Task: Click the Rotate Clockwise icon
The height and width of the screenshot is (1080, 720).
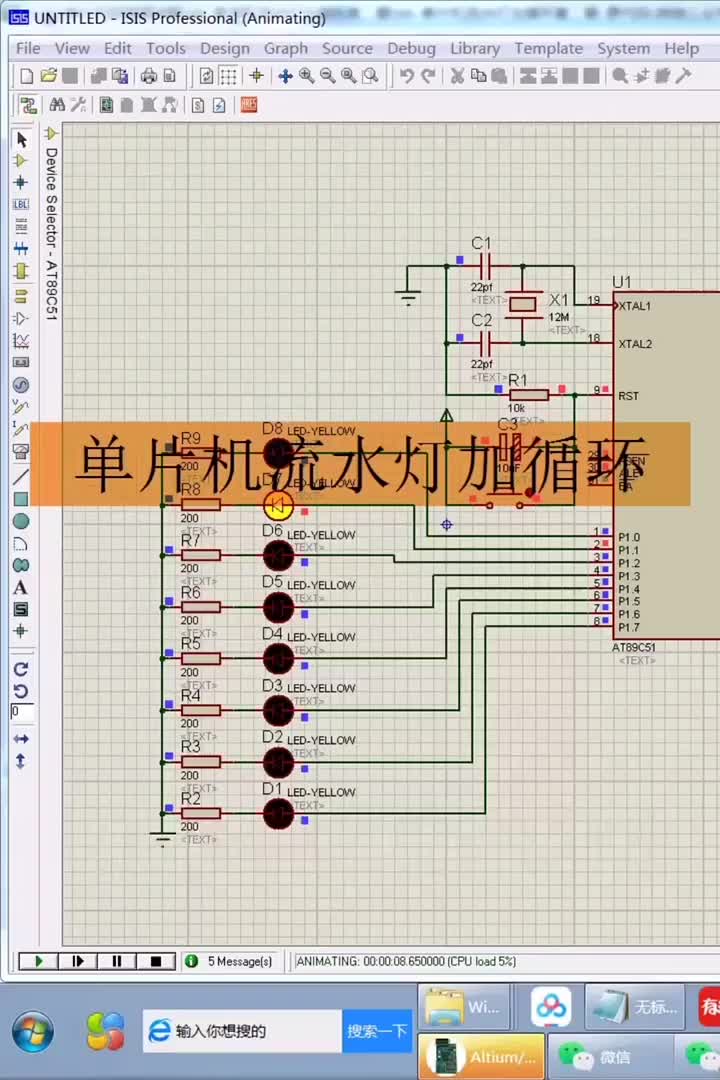Action: tap(21, 669)
